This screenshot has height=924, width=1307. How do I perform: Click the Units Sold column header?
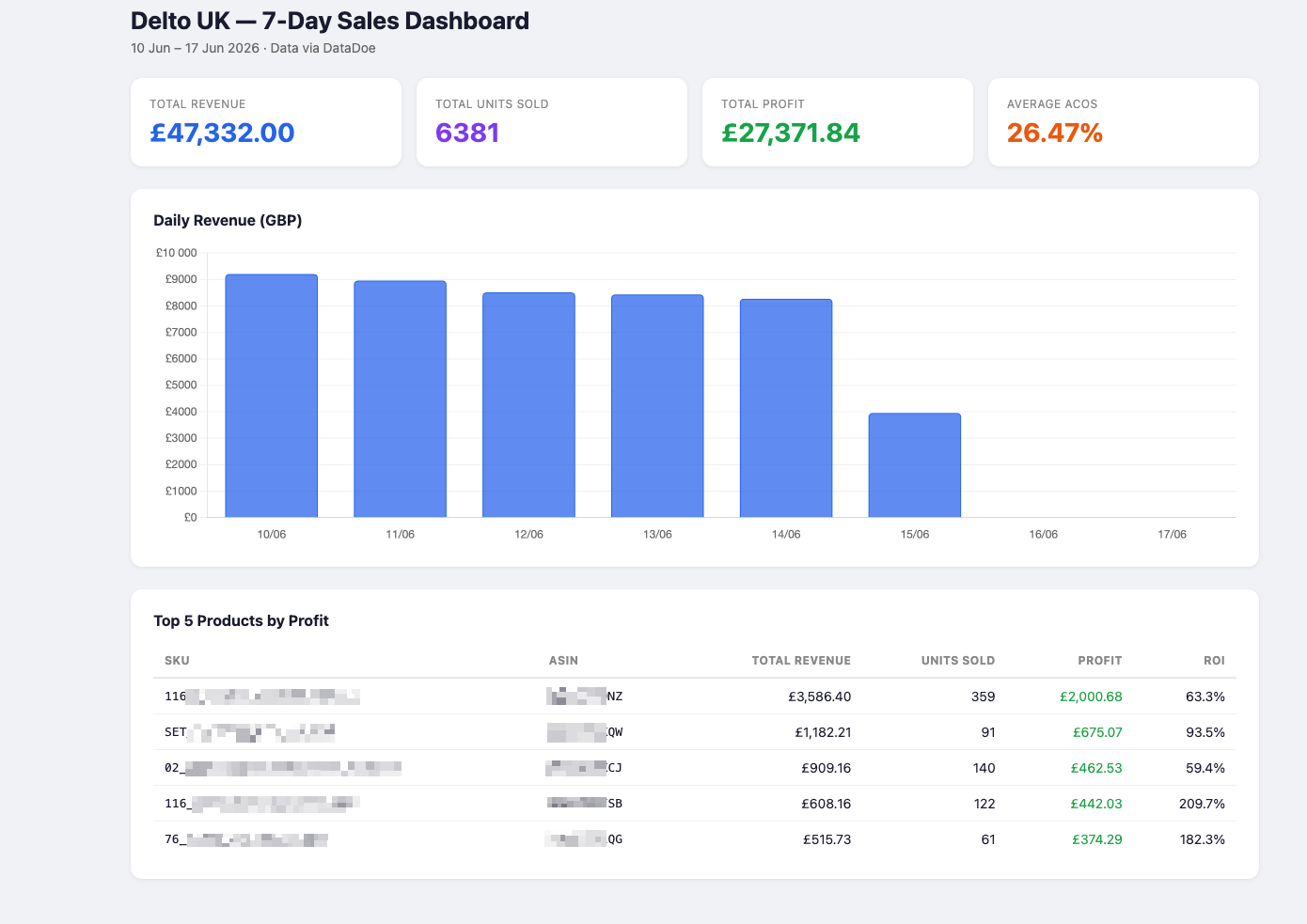[958, 661]
